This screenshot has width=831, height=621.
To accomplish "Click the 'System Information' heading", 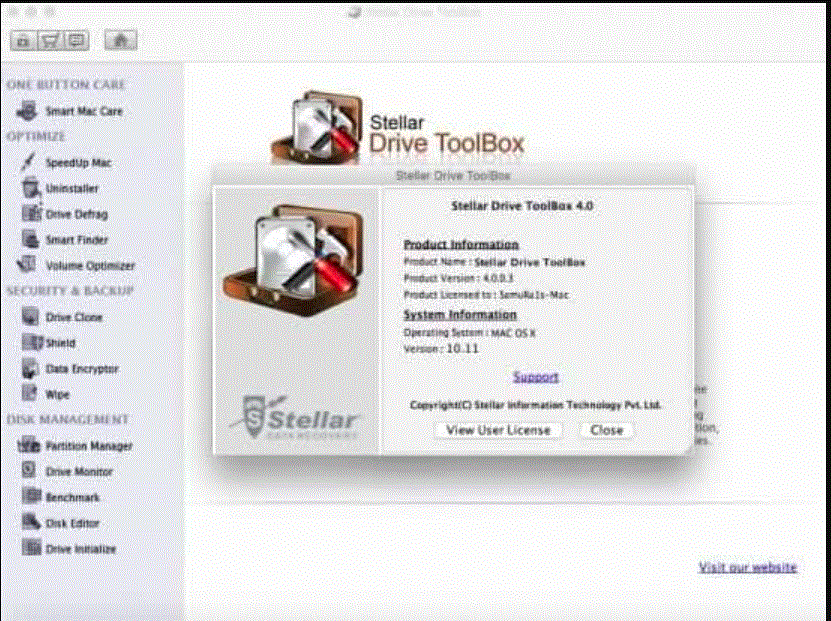I will pos(460,315).
